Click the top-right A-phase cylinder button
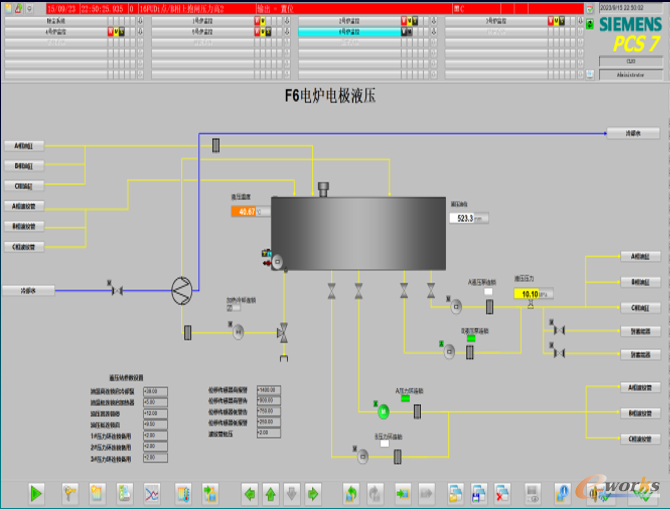The image size is (670, 509). (640, 256)
